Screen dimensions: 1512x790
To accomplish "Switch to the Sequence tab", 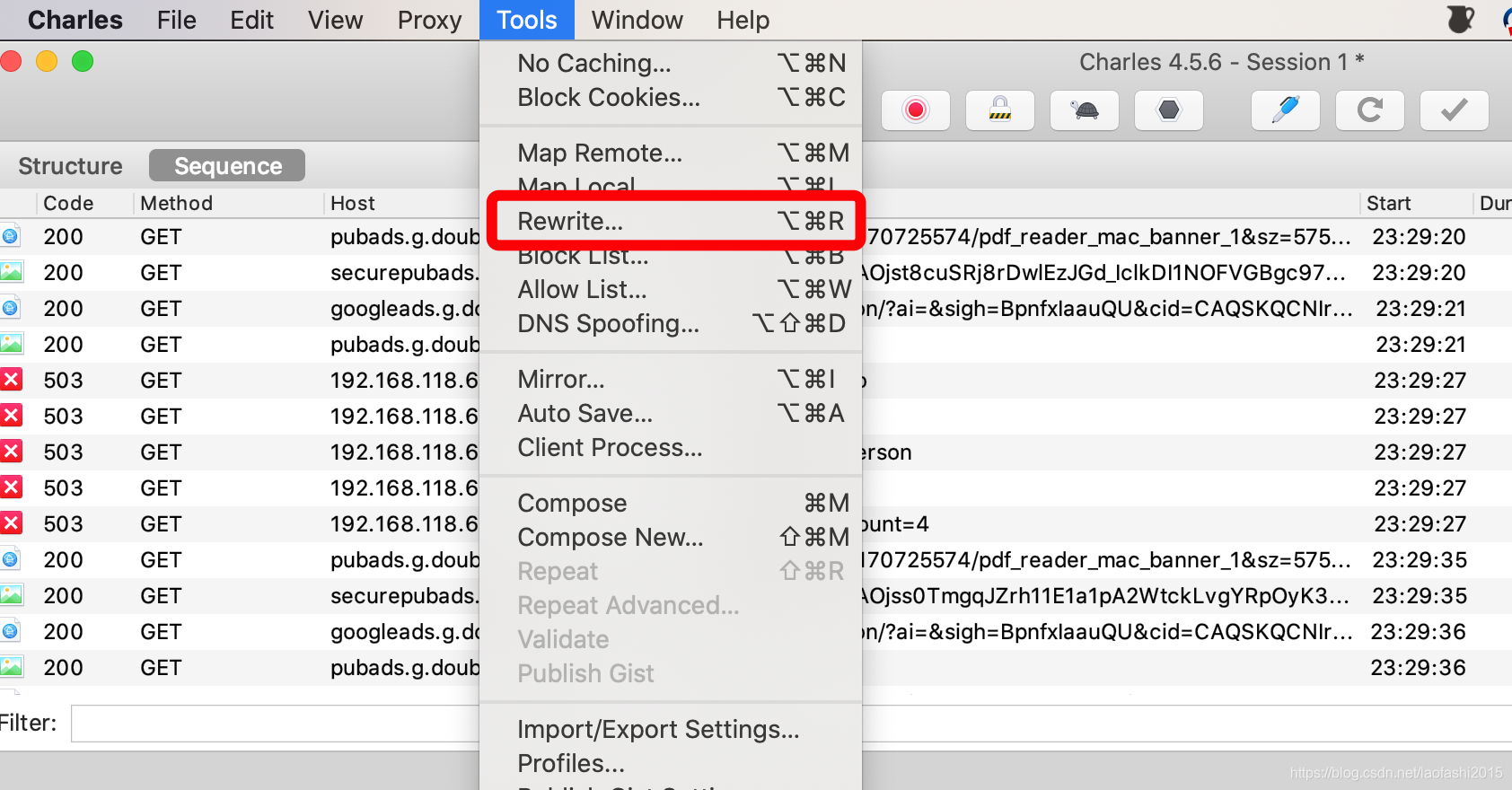I will point(227,166).
